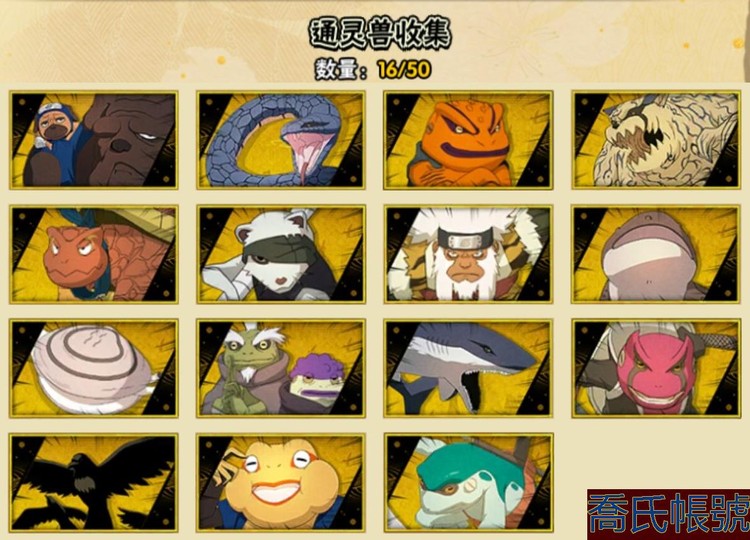Choose the purple giant salamander card
This screenshot has height=540, width=750.
pyautogui.click(x=656, y=254)
